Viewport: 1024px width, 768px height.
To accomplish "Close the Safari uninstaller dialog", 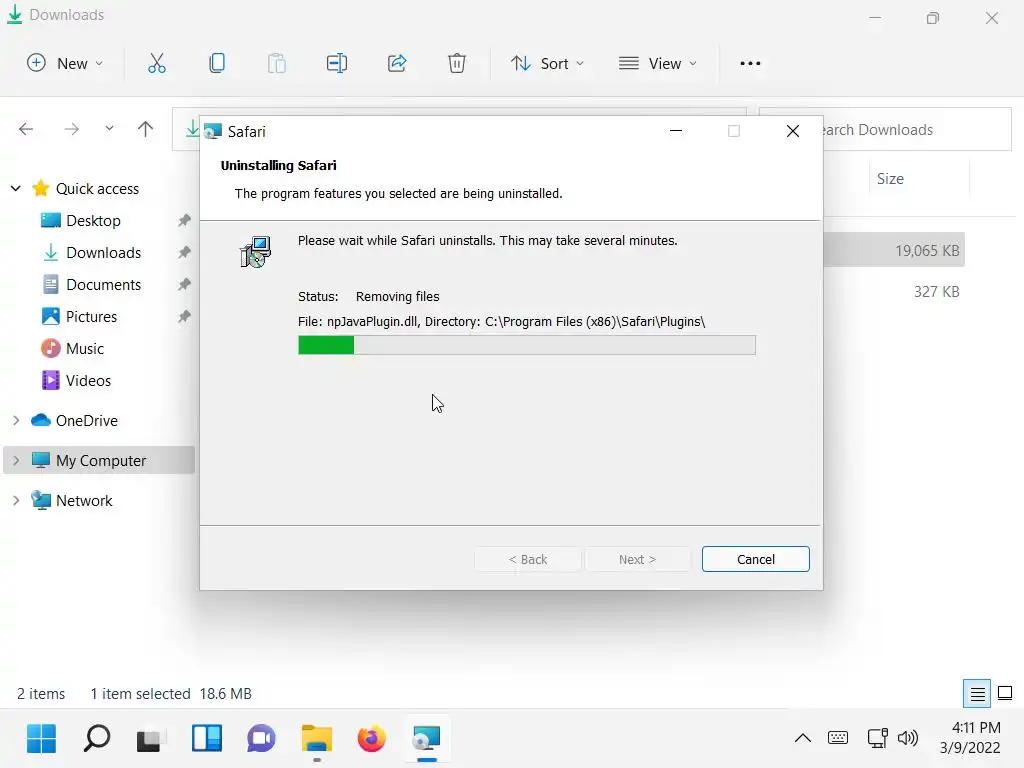I will tap(793, 131).
